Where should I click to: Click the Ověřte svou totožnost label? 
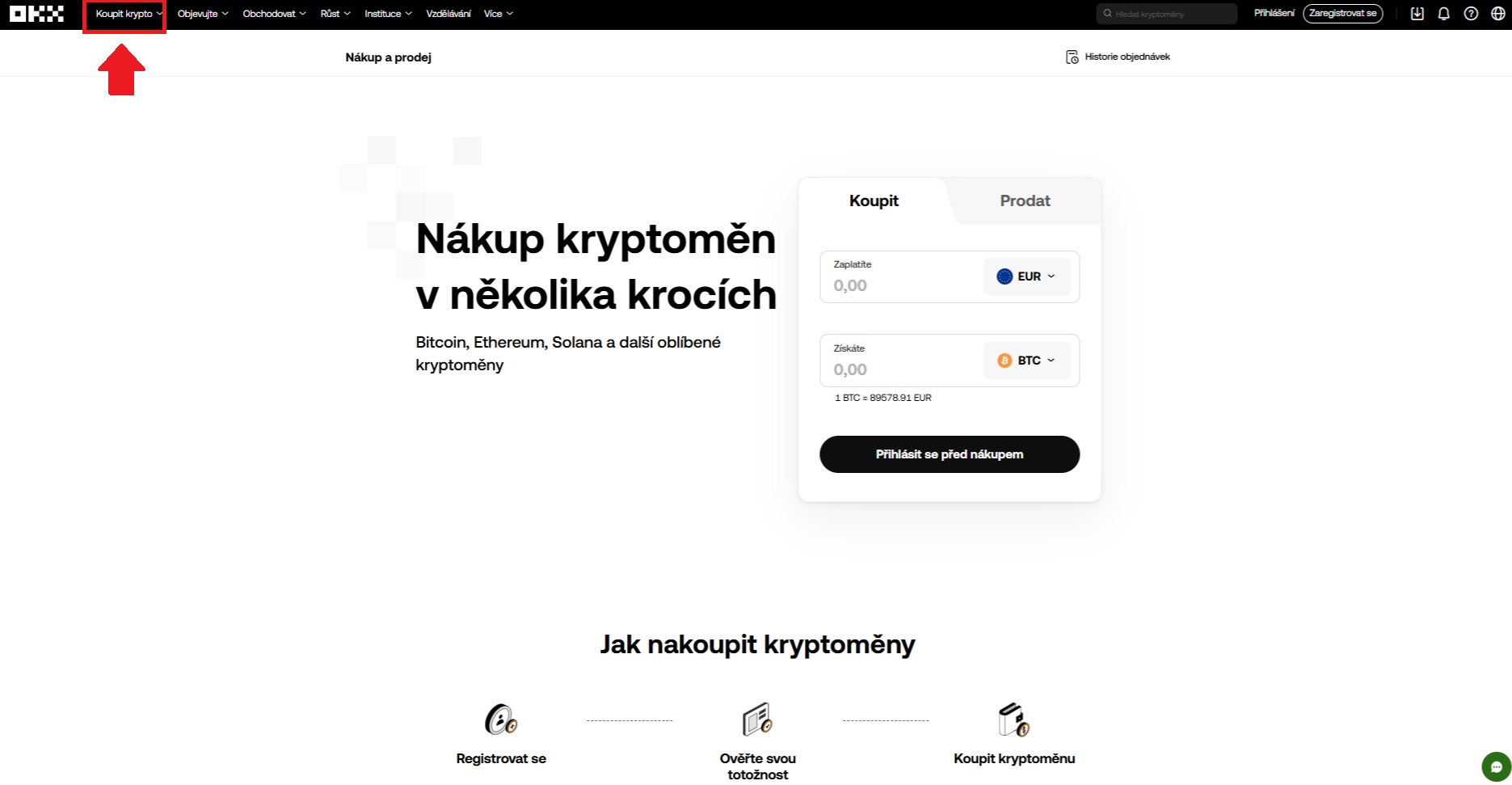(x=758, y=766)
